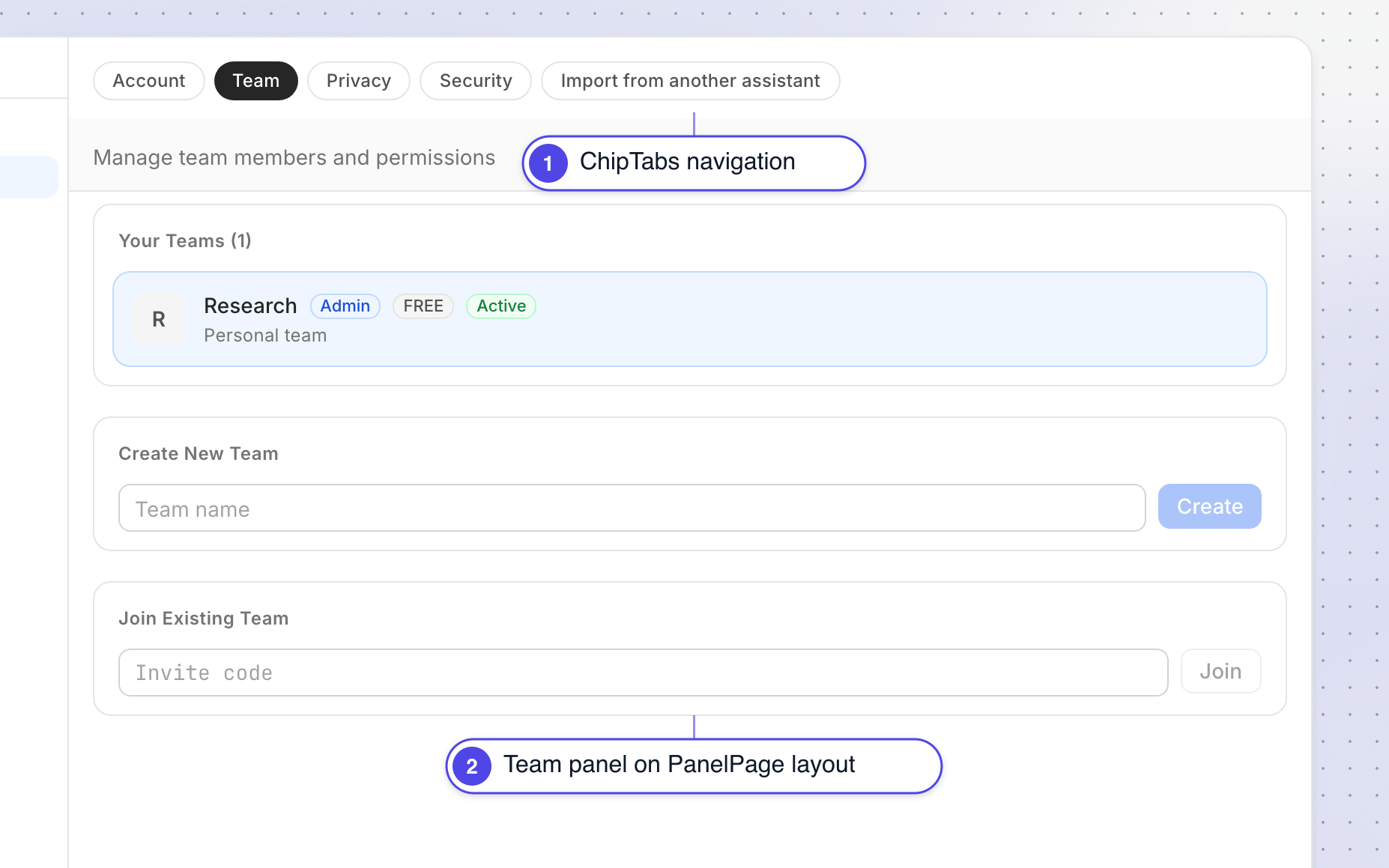Click the Create New Team heading
This screenshot has width=1389, height=868.
(199, 454)
